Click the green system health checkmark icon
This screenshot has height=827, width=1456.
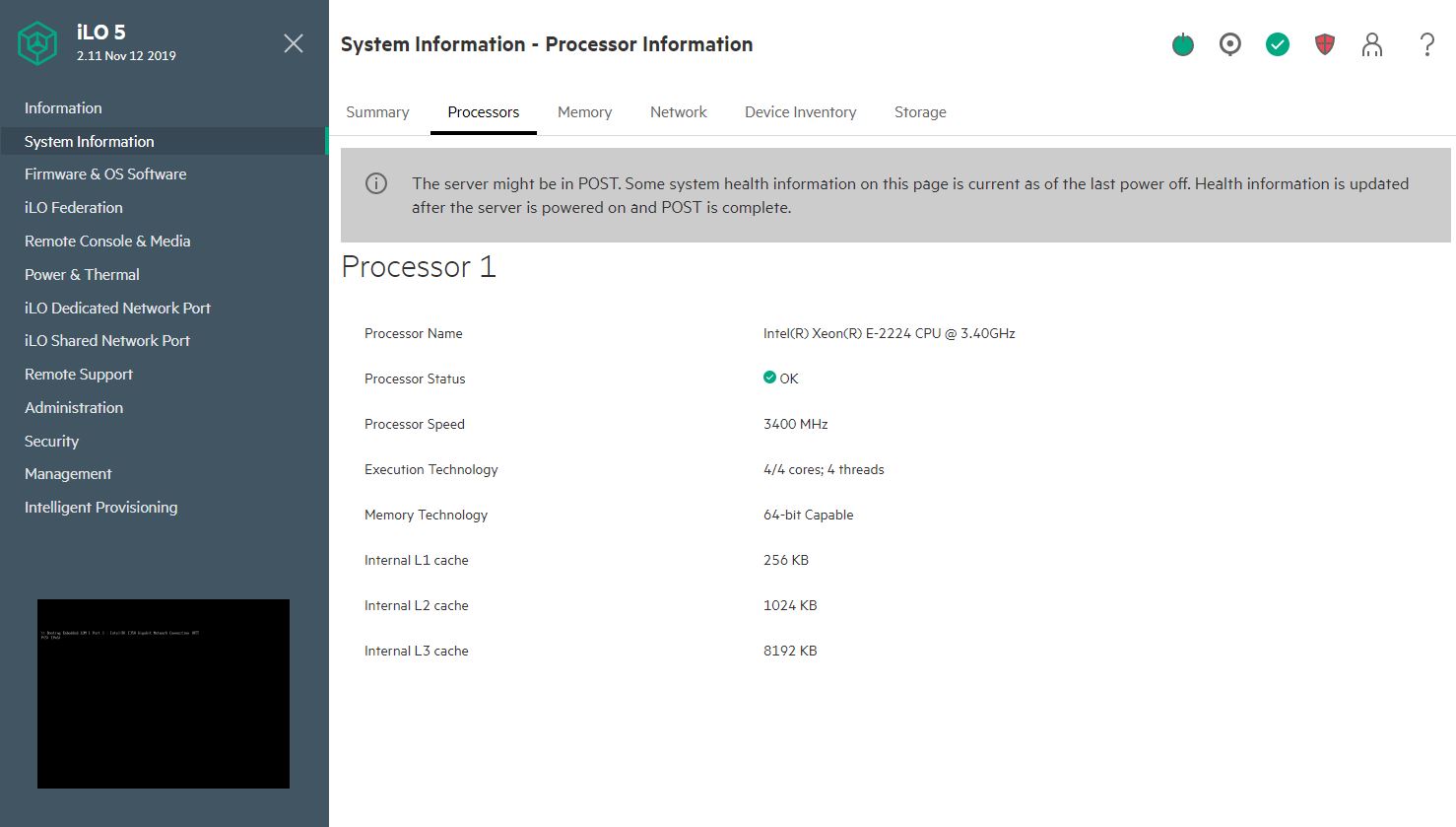point(1278,44)
